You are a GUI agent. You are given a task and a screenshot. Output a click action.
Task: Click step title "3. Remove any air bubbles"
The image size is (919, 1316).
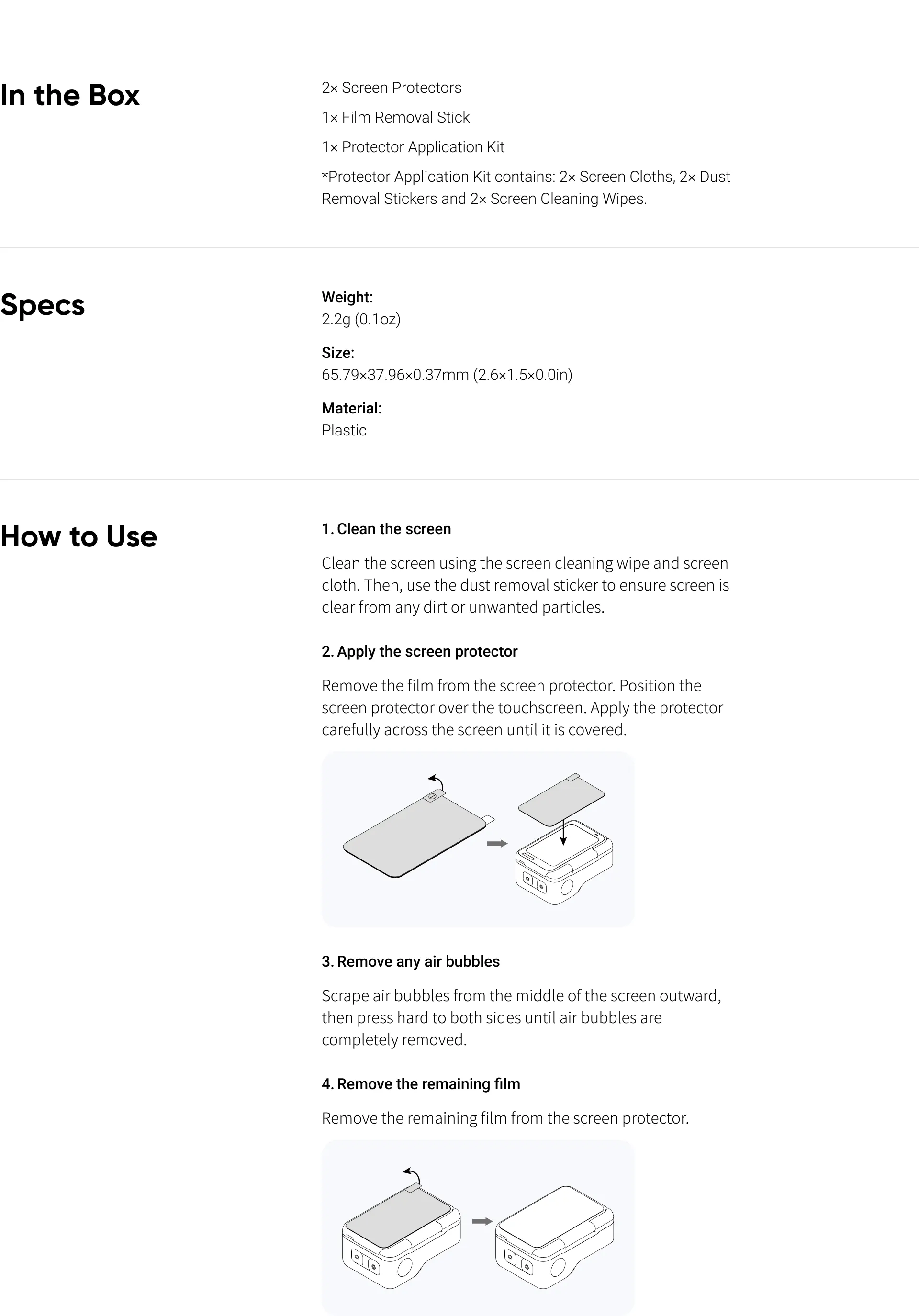coord(411,962)
